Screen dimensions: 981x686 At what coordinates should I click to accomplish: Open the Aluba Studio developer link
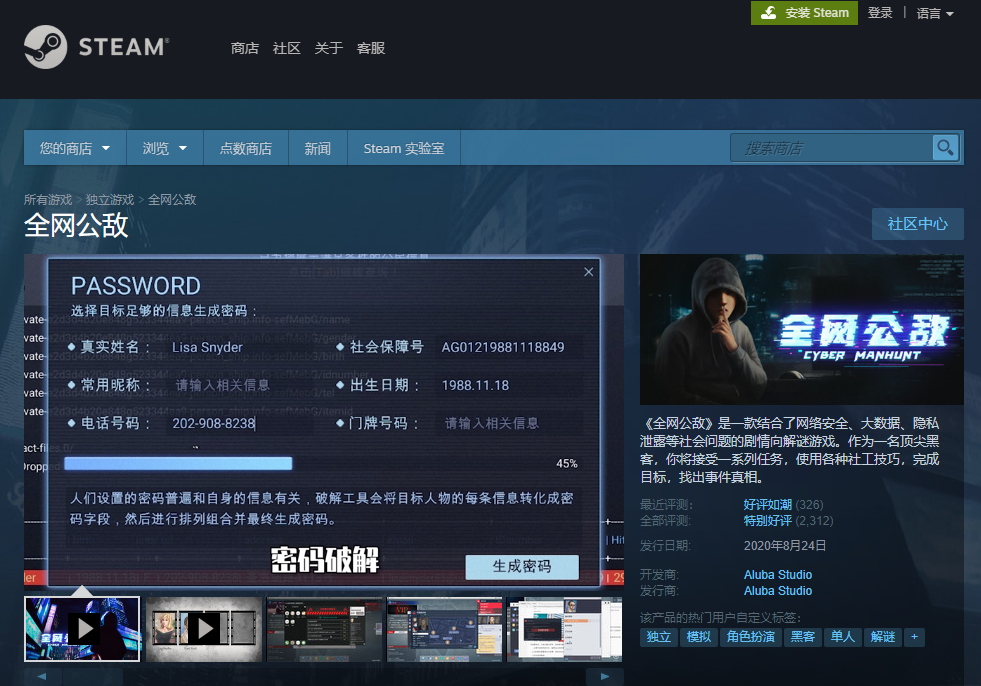pyautogui.click(x=778, y=574)
